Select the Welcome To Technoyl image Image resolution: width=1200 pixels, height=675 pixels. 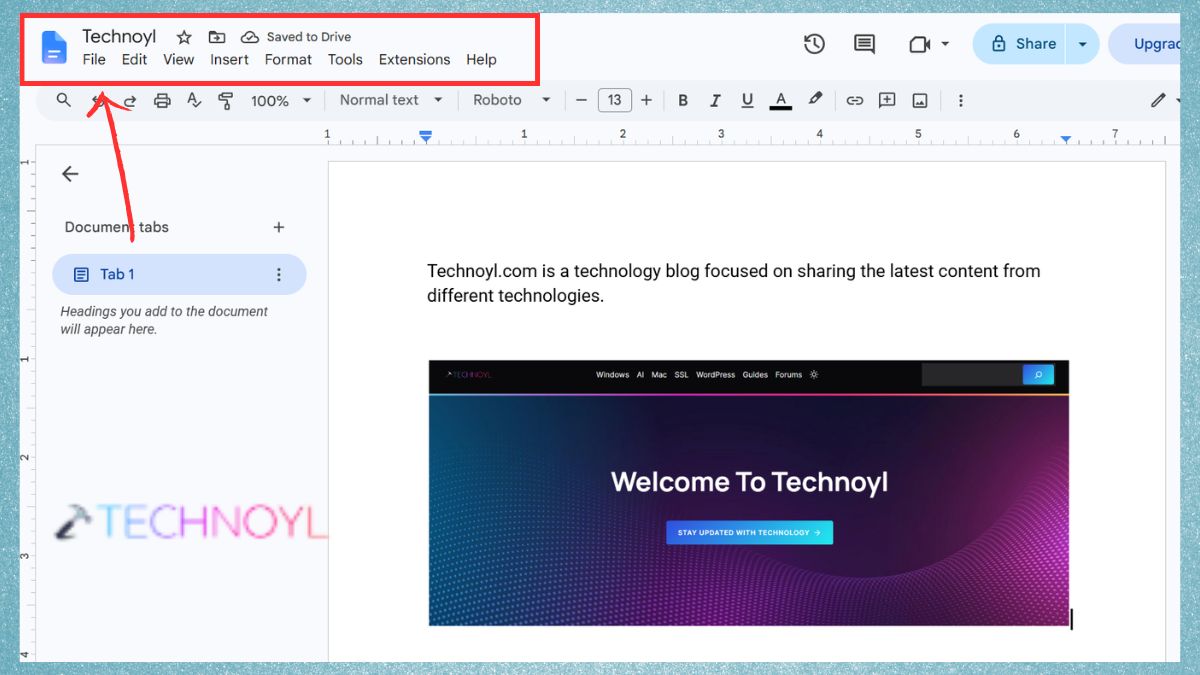click(x=749, y=493)
